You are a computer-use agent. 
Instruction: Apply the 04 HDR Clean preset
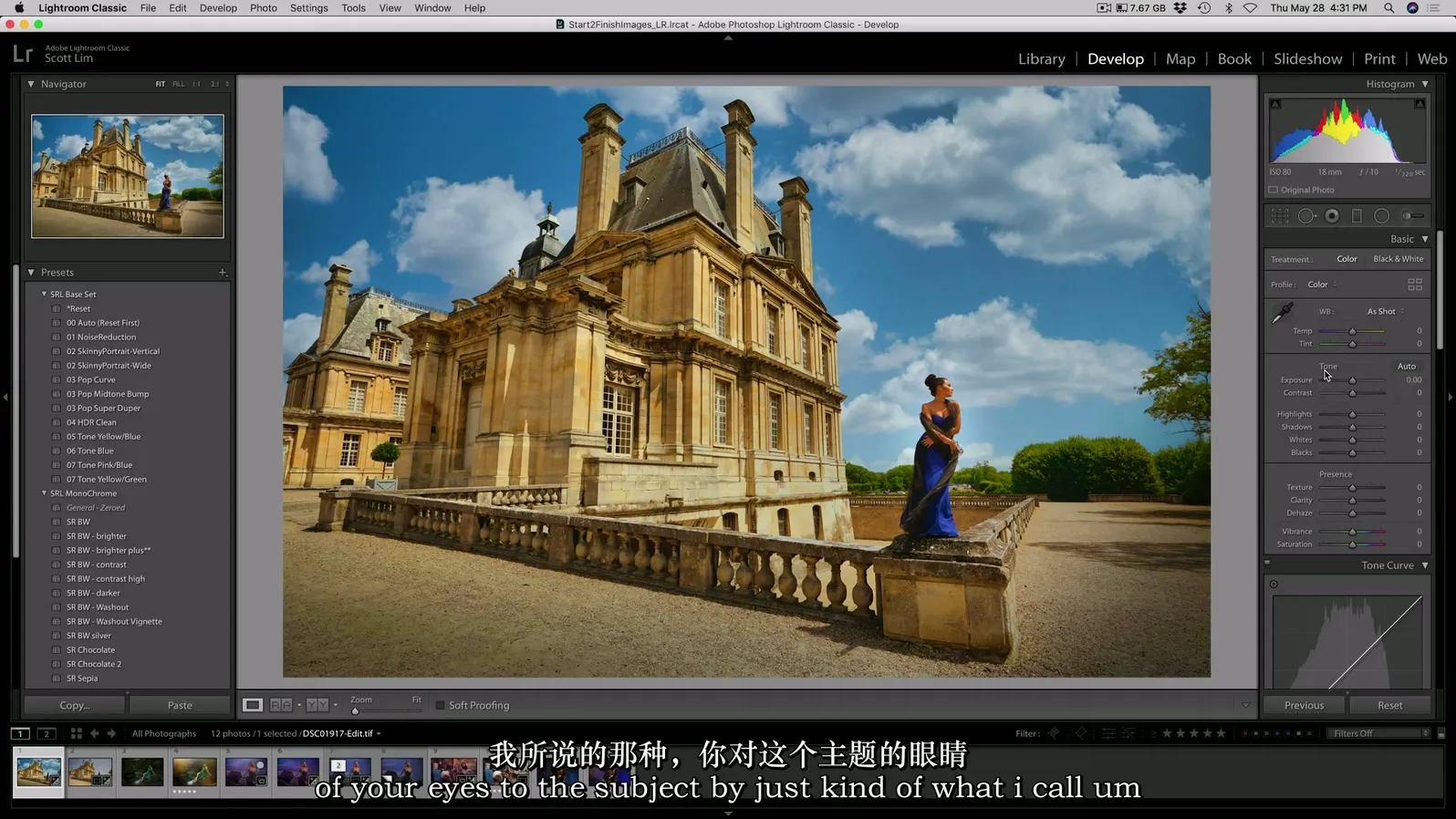click(91, 422)
